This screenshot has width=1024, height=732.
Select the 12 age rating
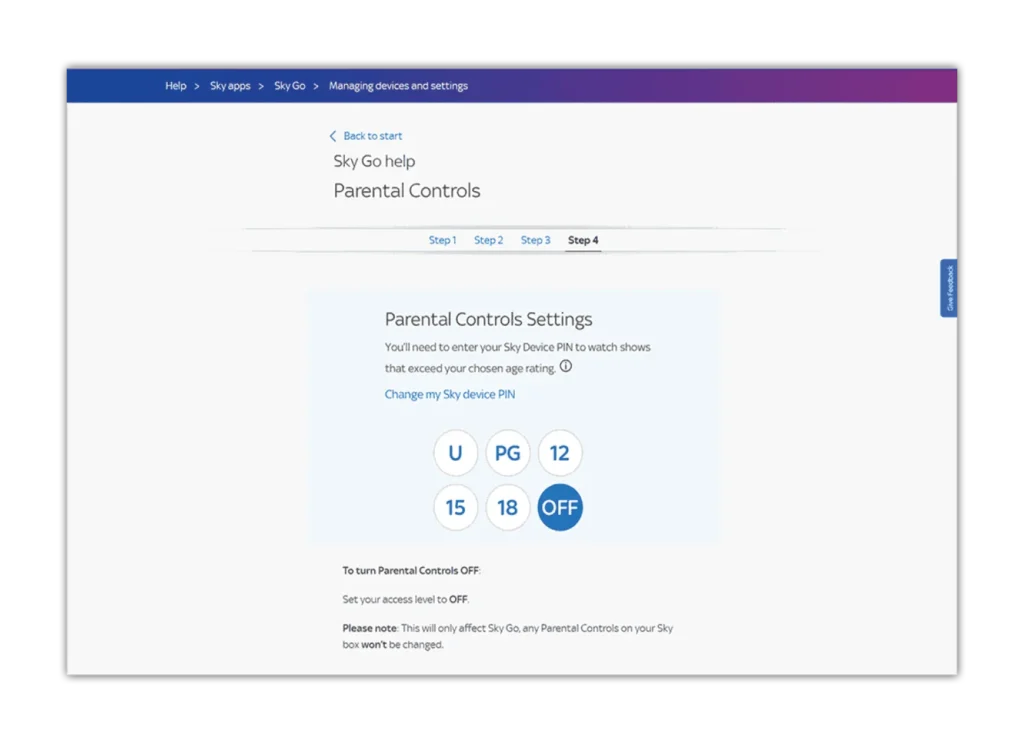coord(560,453)
